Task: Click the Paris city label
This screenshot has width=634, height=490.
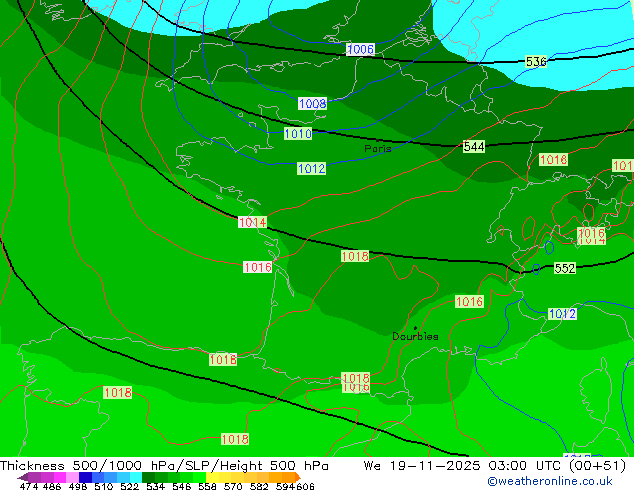Action: coord(378,148)
